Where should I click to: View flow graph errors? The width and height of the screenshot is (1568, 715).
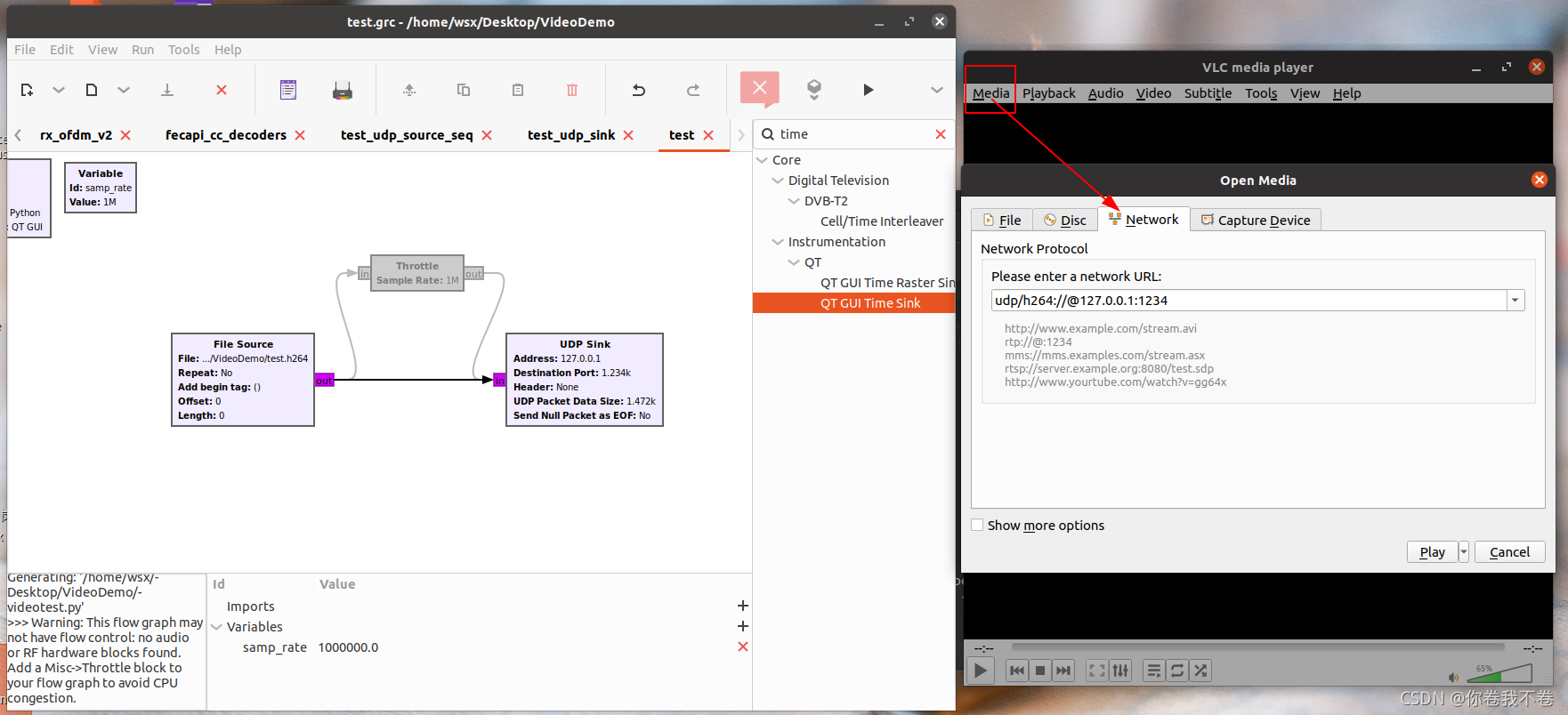(760, 89)
